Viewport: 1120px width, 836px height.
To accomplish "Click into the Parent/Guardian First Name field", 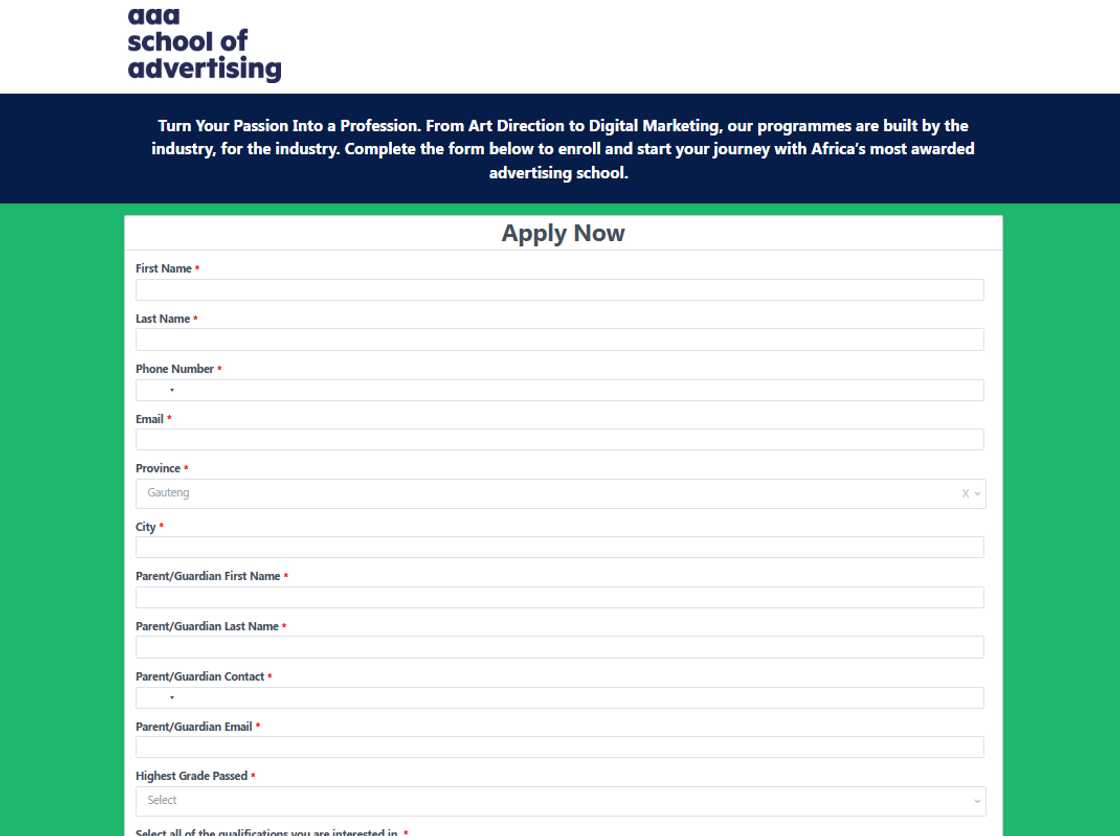I will point(560,596).
